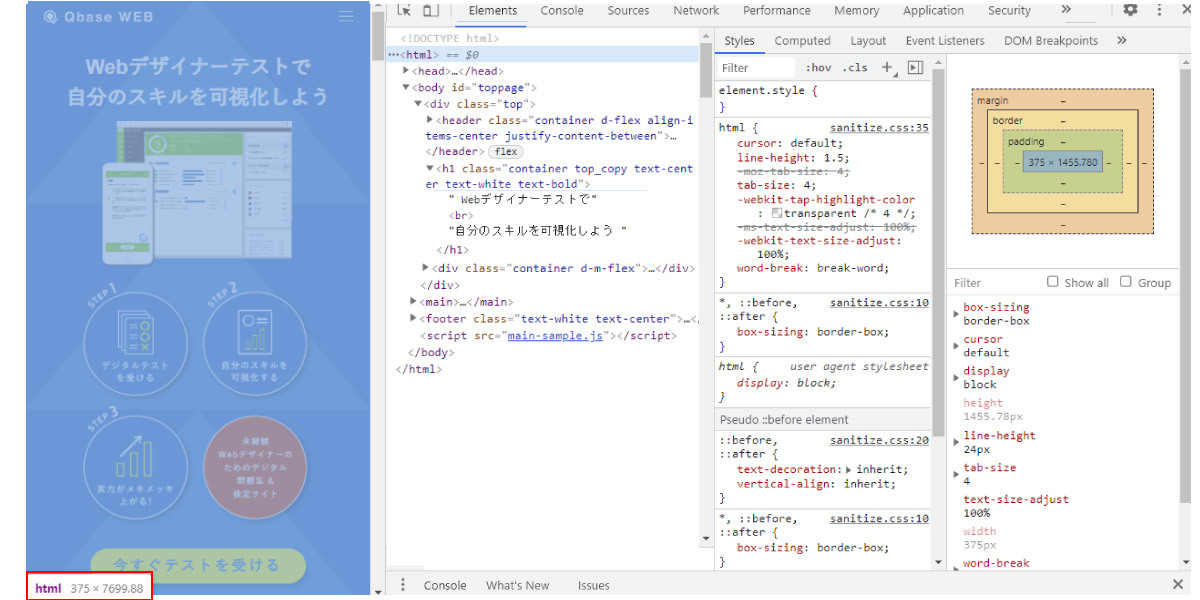1200x600 pixels.
Task: Click the transparent color swatch
Action: tap(776, 213)
